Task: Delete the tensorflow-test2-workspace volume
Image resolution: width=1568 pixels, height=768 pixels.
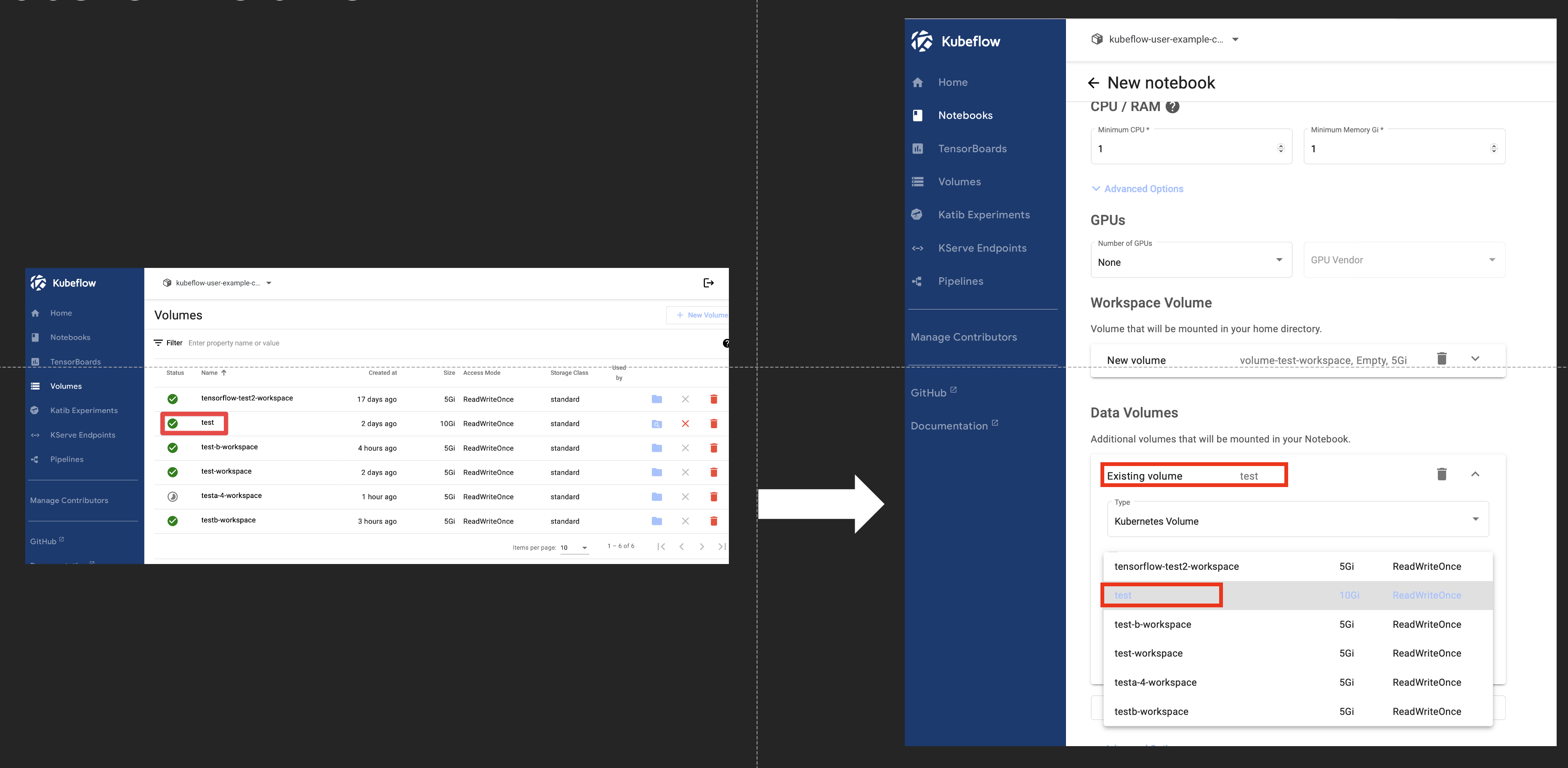Action: [713, 399]
